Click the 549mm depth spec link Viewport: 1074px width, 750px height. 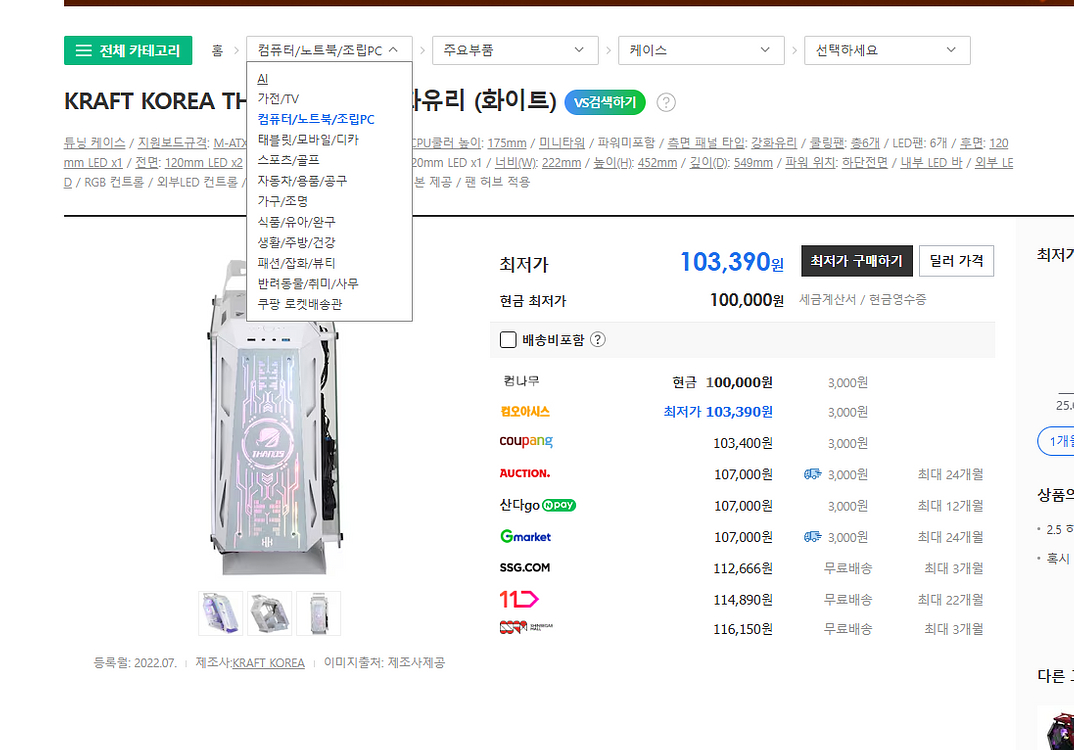753,162
